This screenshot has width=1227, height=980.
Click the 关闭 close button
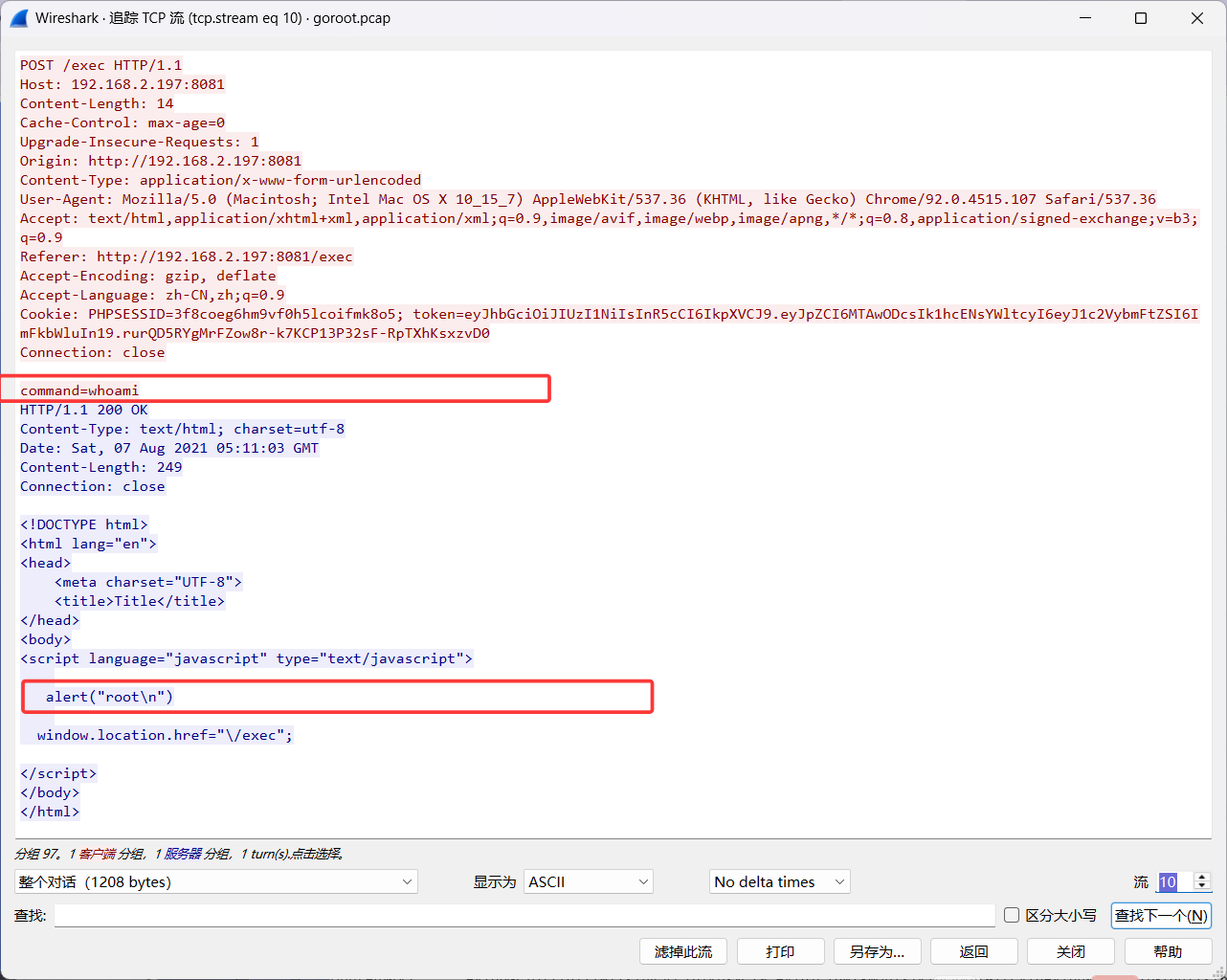point(1071,951)
